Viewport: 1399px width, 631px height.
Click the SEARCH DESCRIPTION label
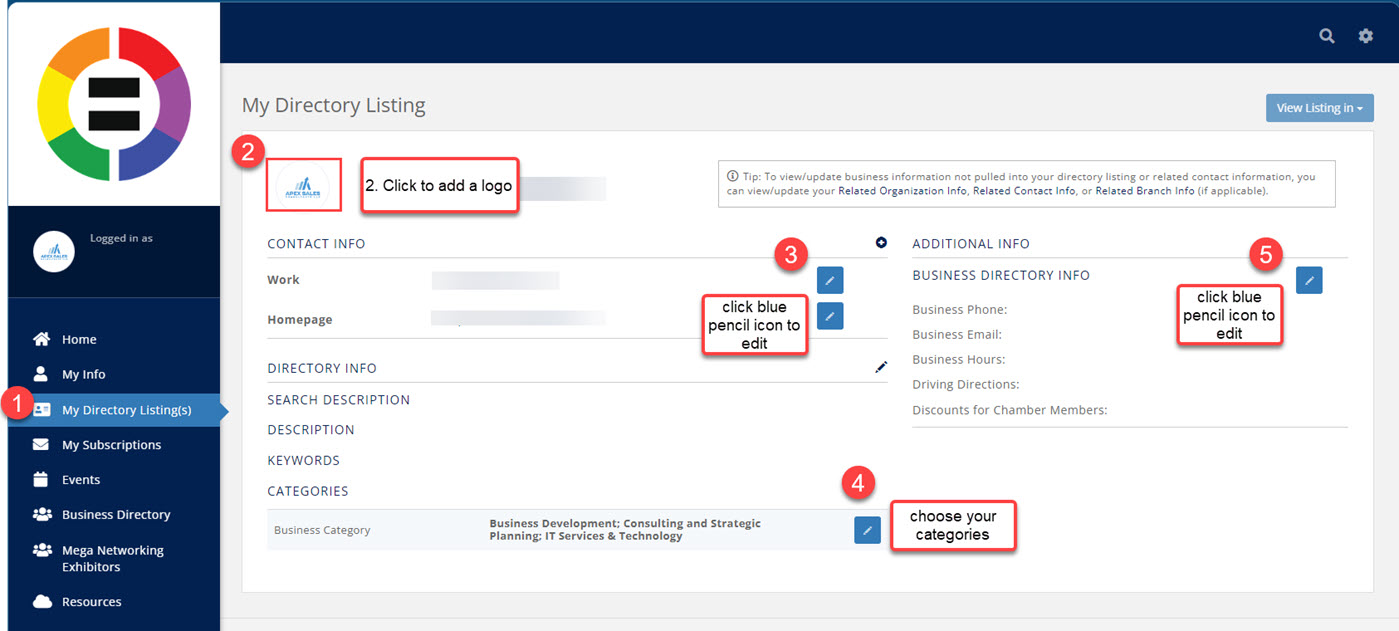(339, 400)
